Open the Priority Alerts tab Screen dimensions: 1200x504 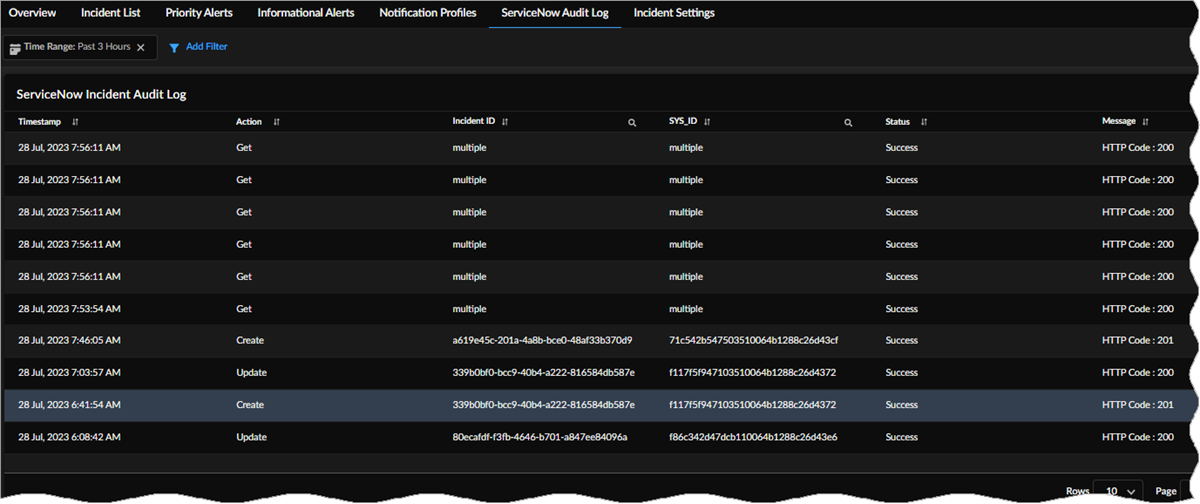click(x=199, y=13)
